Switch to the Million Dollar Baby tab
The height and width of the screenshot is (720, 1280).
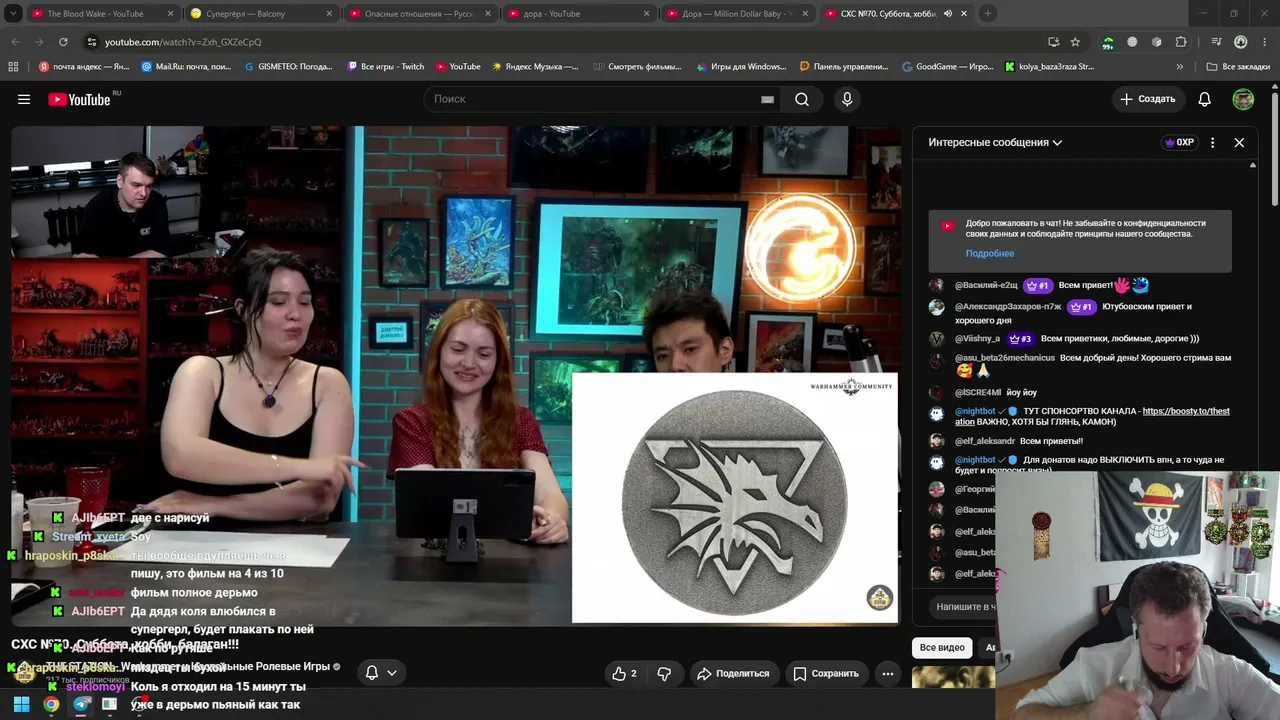click(738, 14)
